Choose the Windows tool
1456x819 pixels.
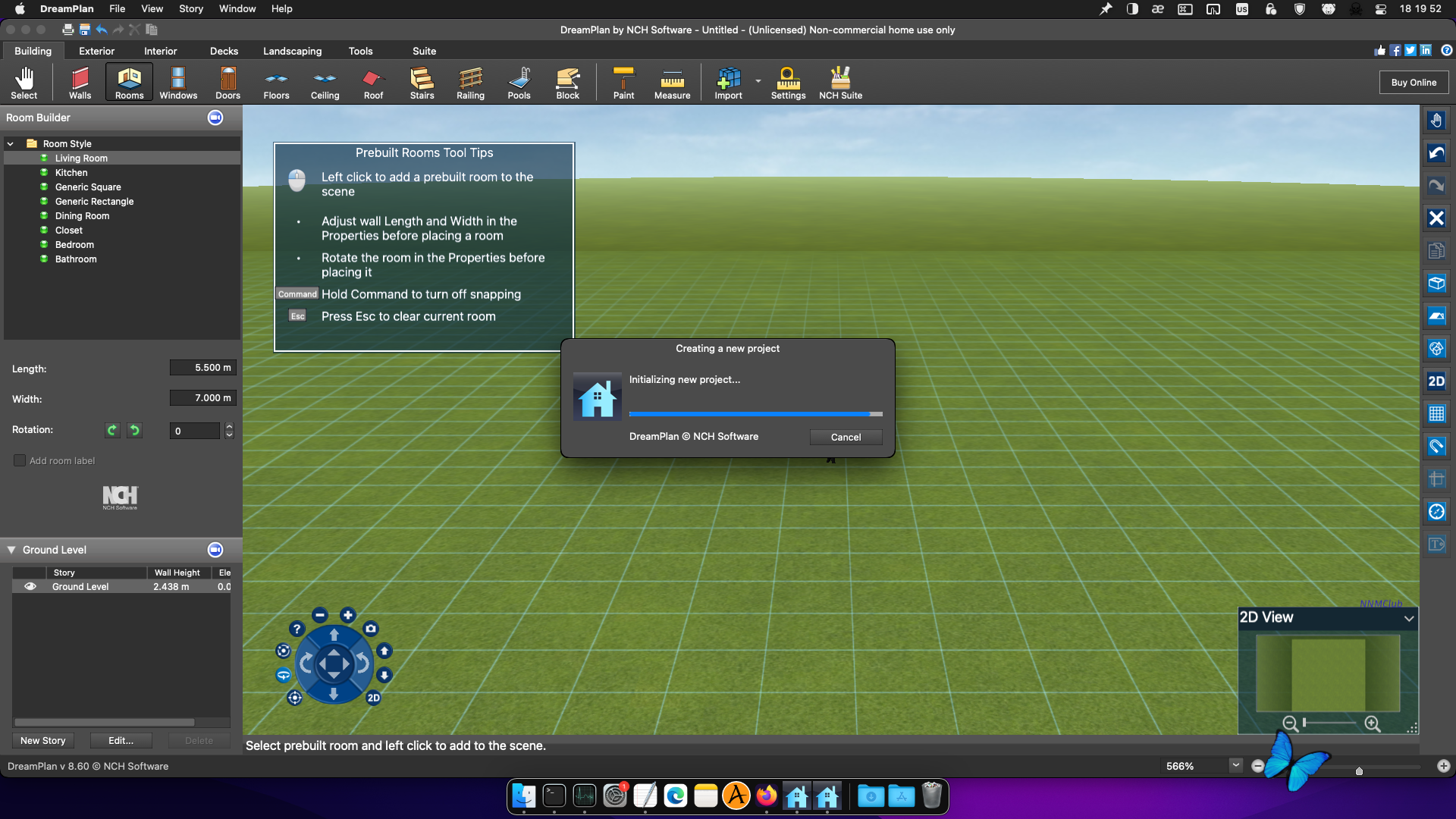pyautogui.click(x=178, y=83)
